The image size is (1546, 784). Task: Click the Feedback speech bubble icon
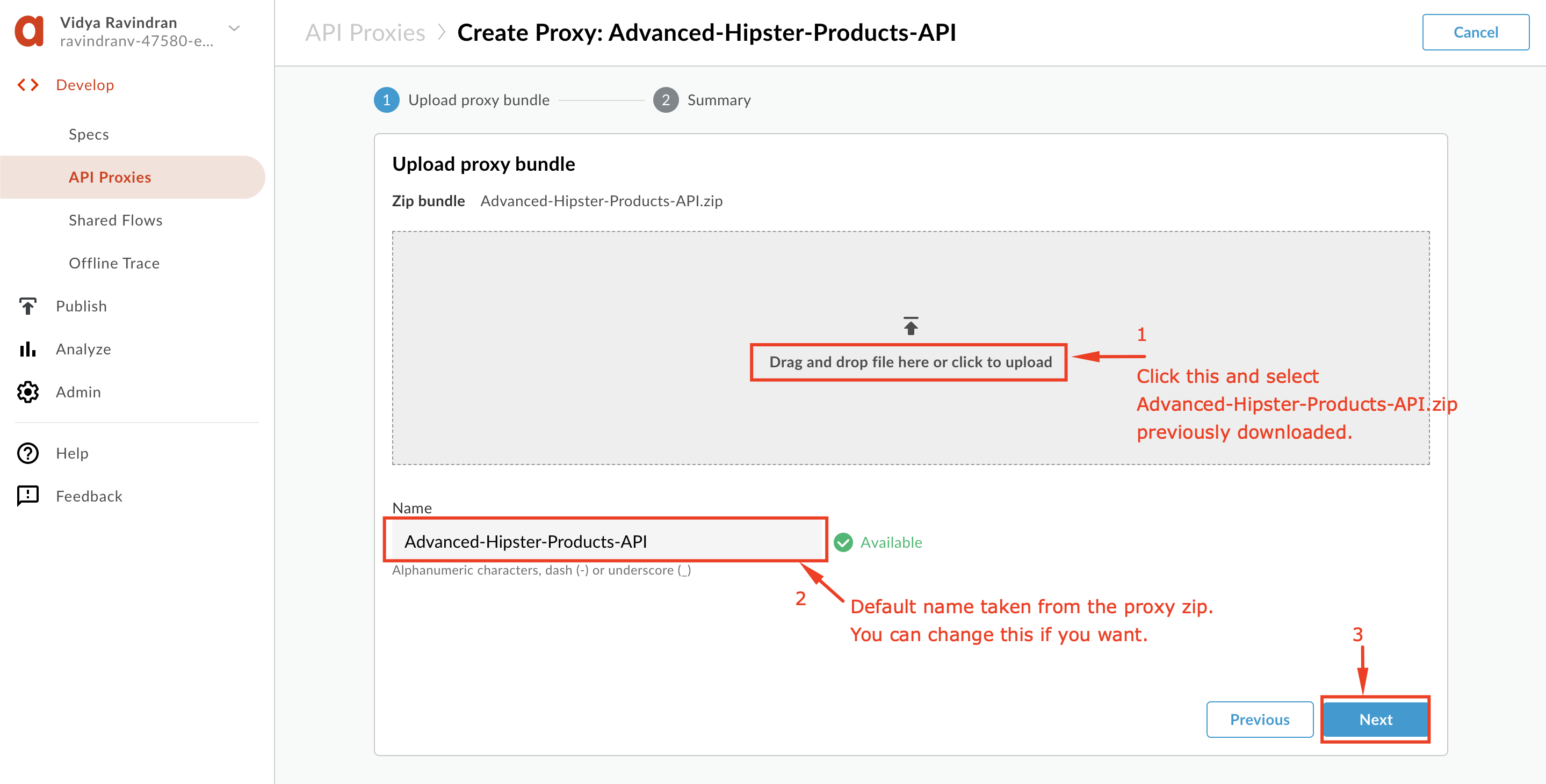(x=27, y=496)
